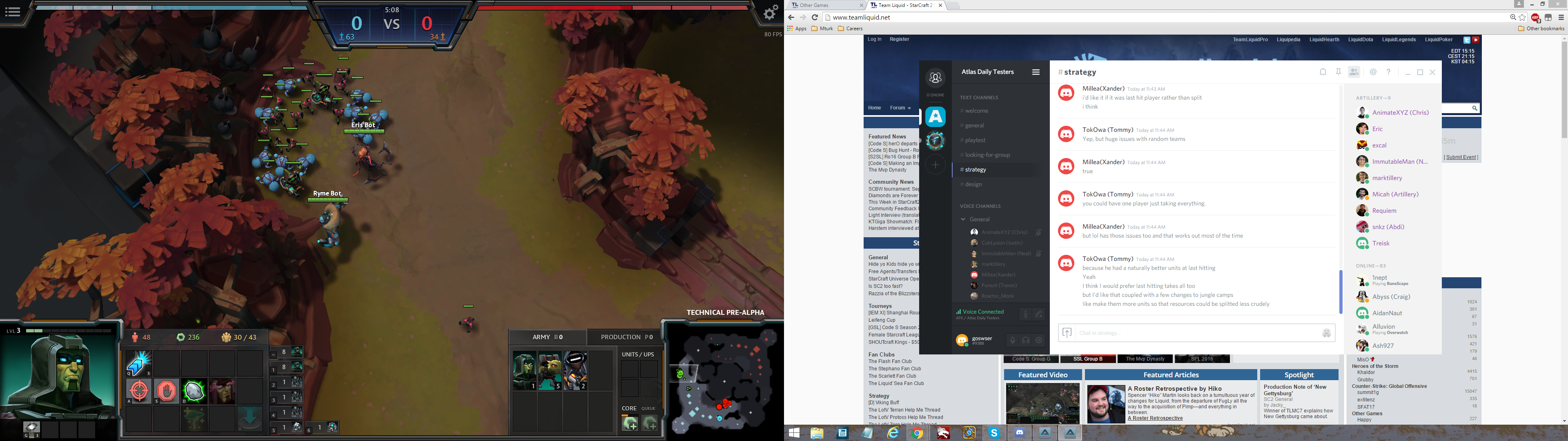Screen dimensions: 1568x441
Task: Activate the red crosshair attack ability
Action: click(x=139, y=390)
